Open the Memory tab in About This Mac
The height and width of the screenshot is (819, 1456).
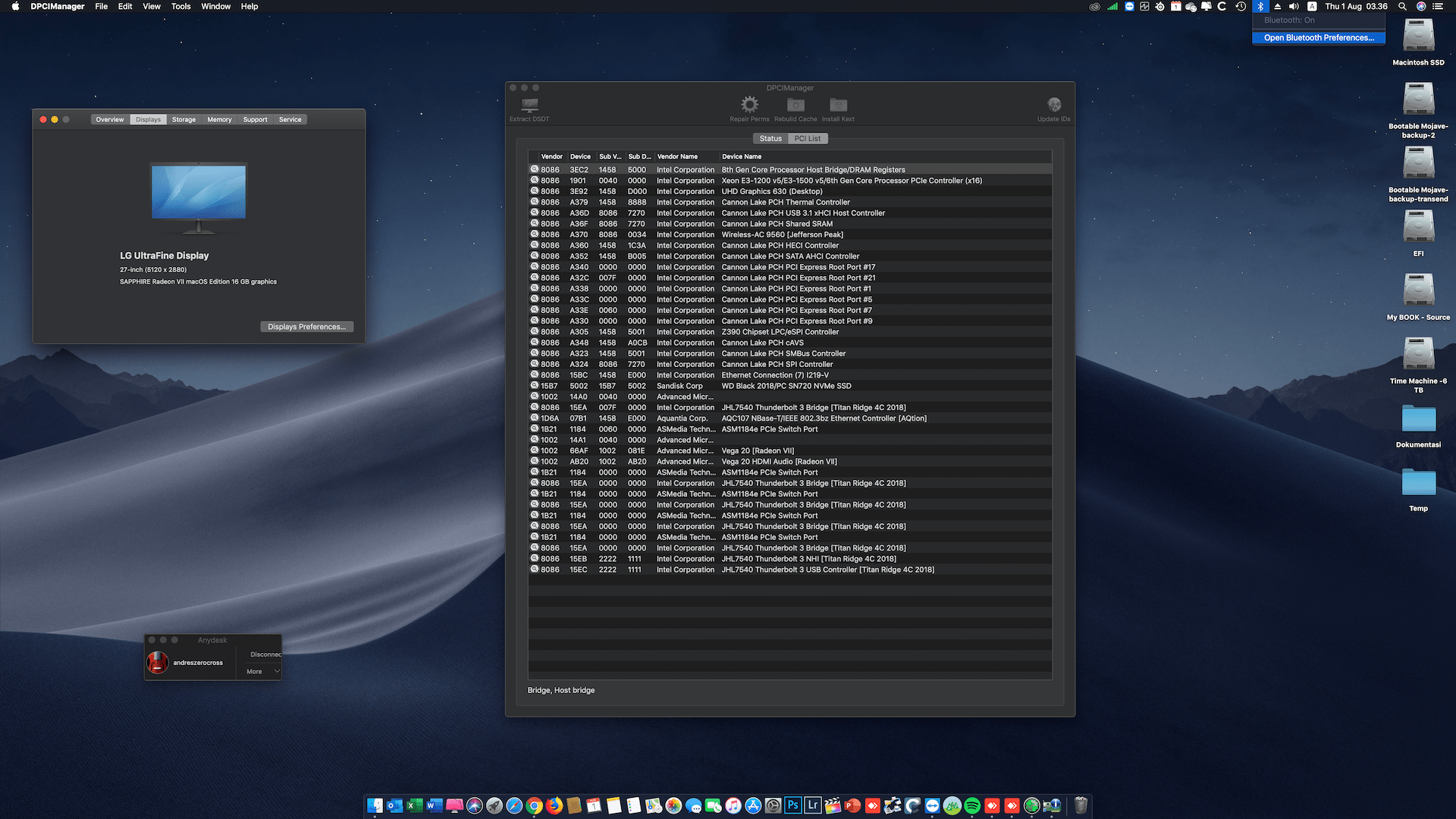click(219, 120)
